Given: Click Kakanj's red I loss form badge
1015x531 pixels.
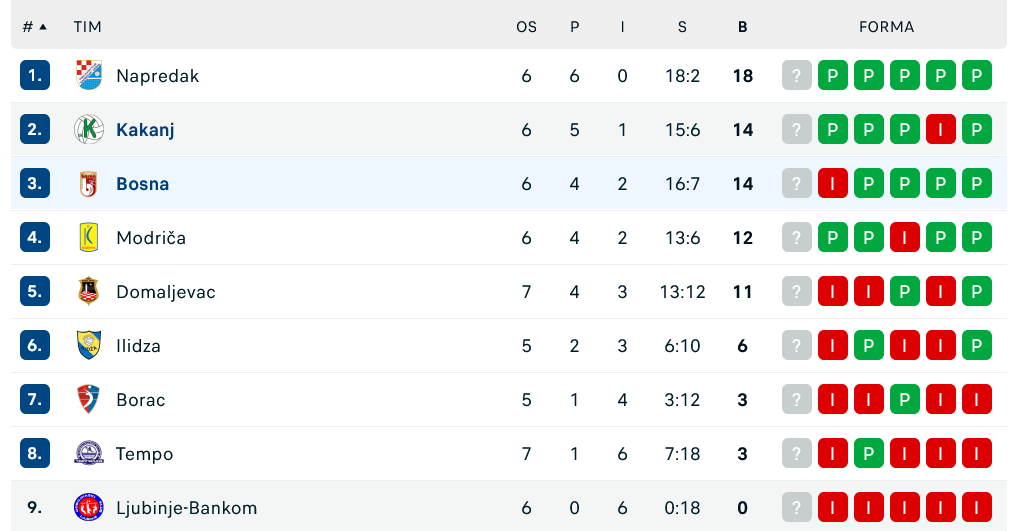Looking at the screenshot, I should pos(940,129).
